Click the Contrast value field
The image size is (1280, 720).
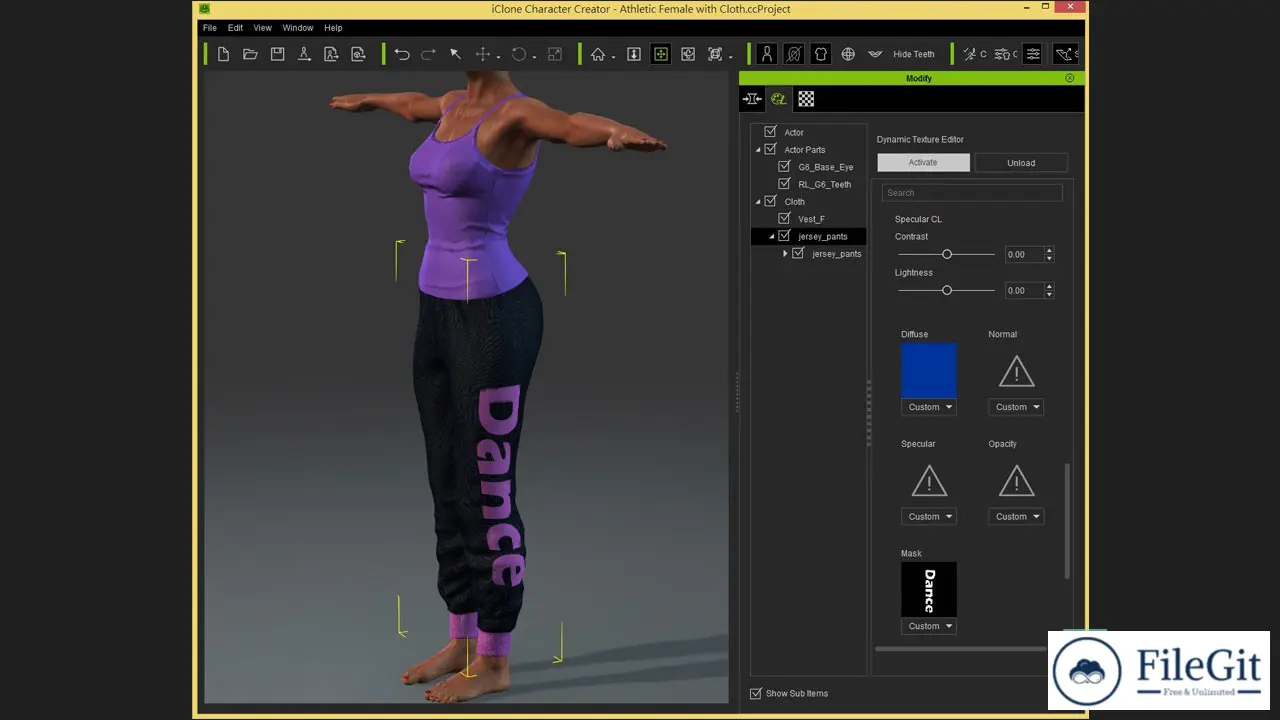[1023, 254]
